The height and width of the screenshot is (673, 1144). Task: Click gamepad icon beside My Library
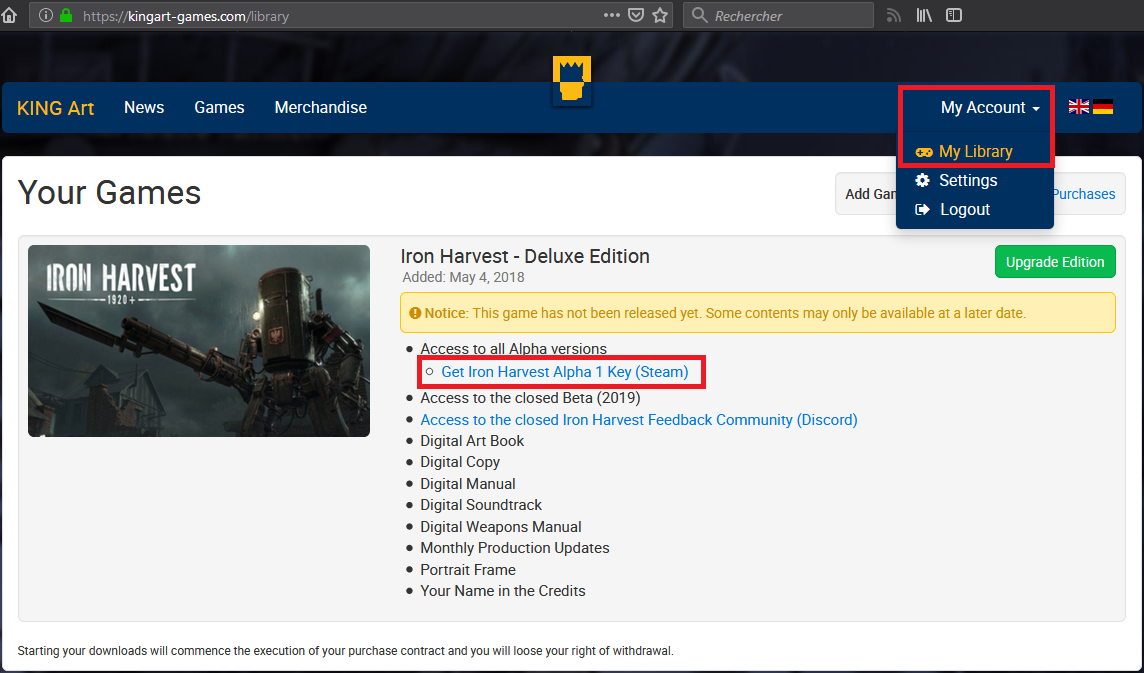(924, 152)
